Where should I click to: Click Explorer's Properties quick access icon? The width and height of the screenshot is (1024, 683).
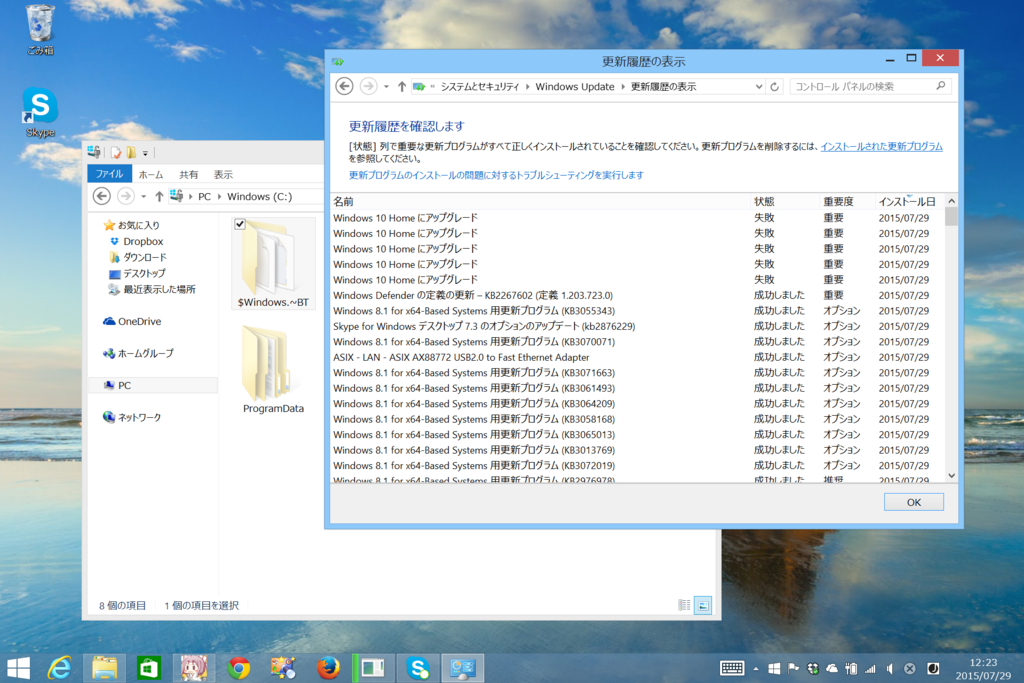pos(116,153)
